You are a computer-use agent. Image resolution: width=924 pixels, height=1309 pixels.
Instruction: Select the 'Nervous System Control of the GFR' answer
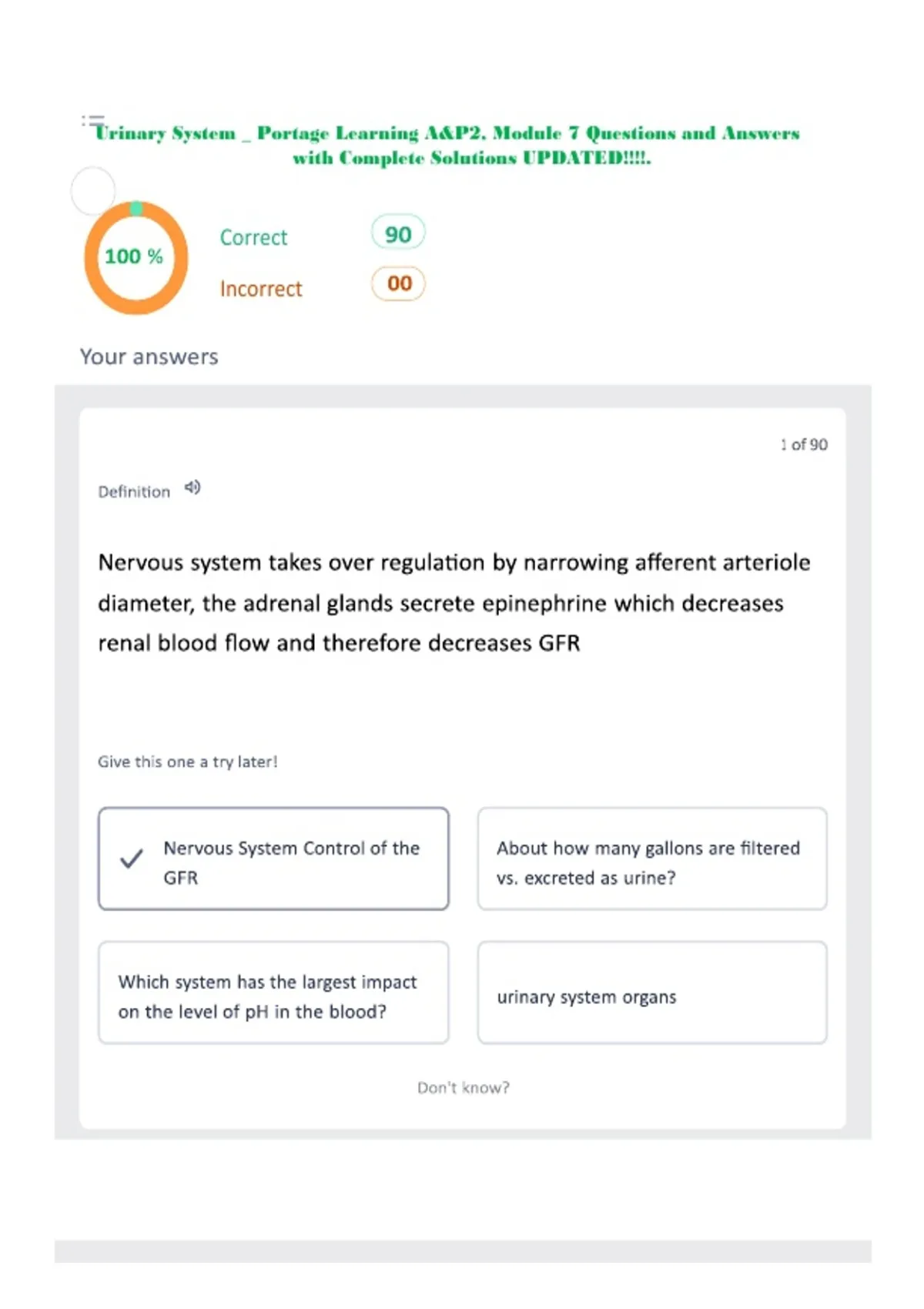click(273, 859)
